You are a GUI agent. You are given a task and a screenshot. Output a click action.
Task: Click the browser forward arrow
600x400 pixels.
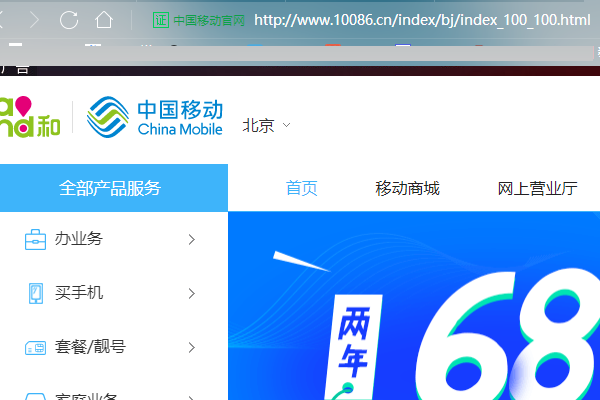[34, 20]
